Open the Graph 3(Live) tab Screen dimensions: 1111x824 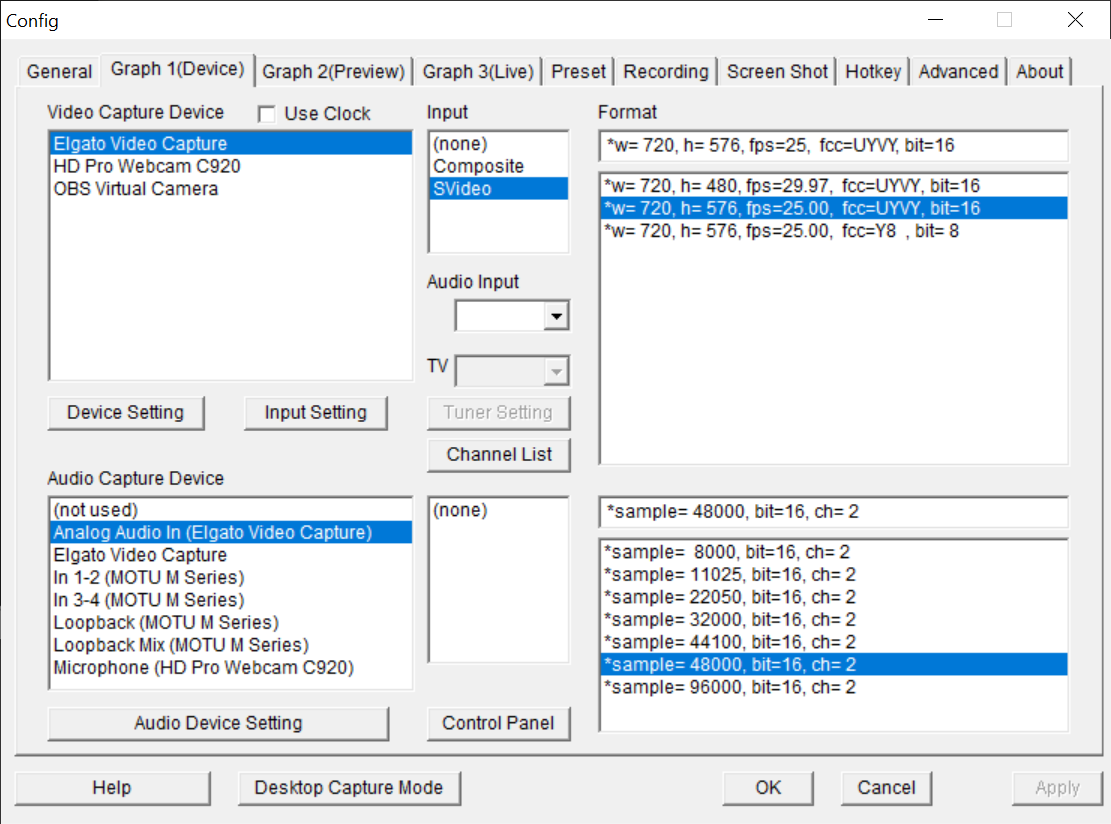tap(478, 72)
